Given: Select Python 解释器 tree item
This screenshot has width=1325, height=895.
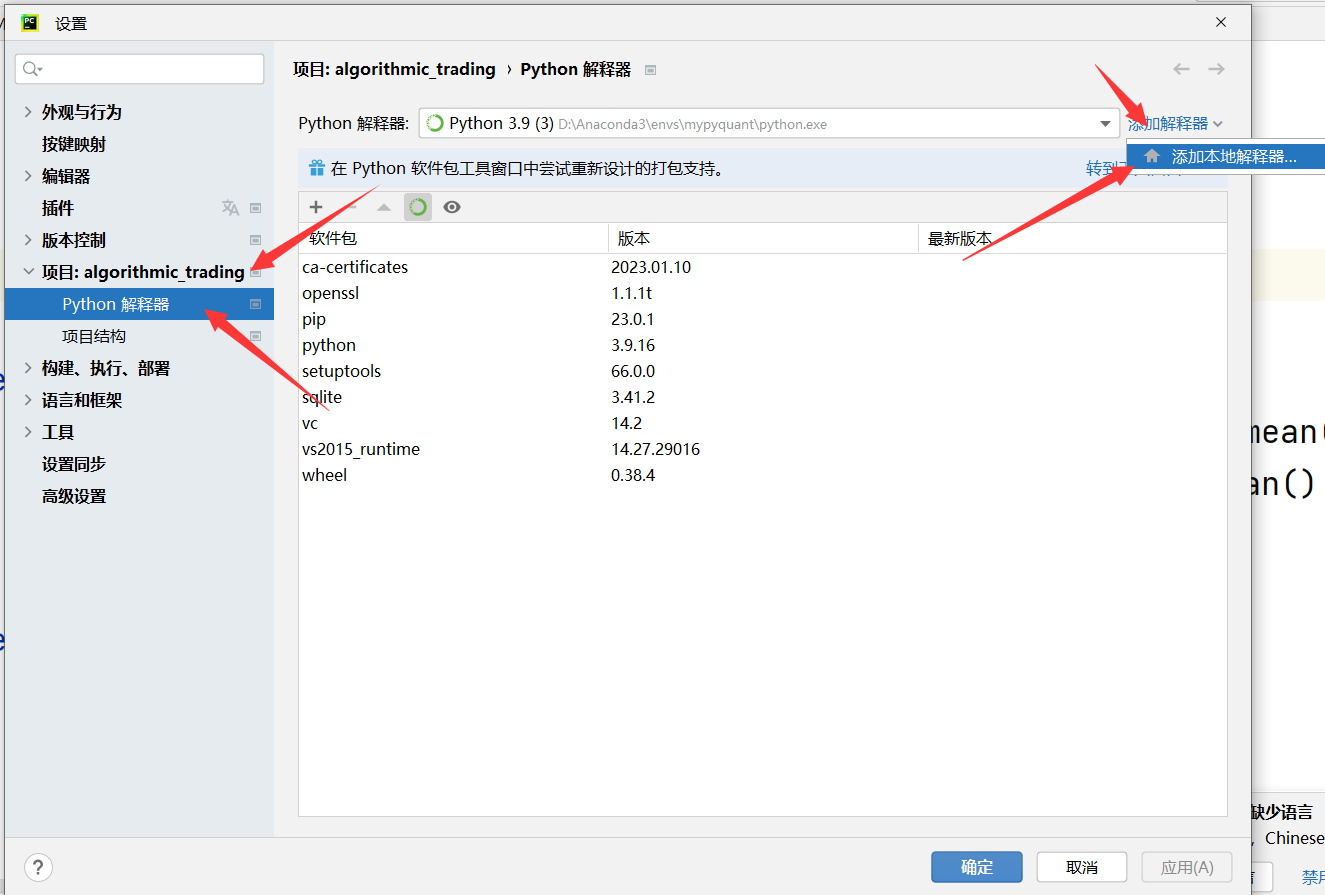Looking at the screenshot, I should tap(139, 304).
